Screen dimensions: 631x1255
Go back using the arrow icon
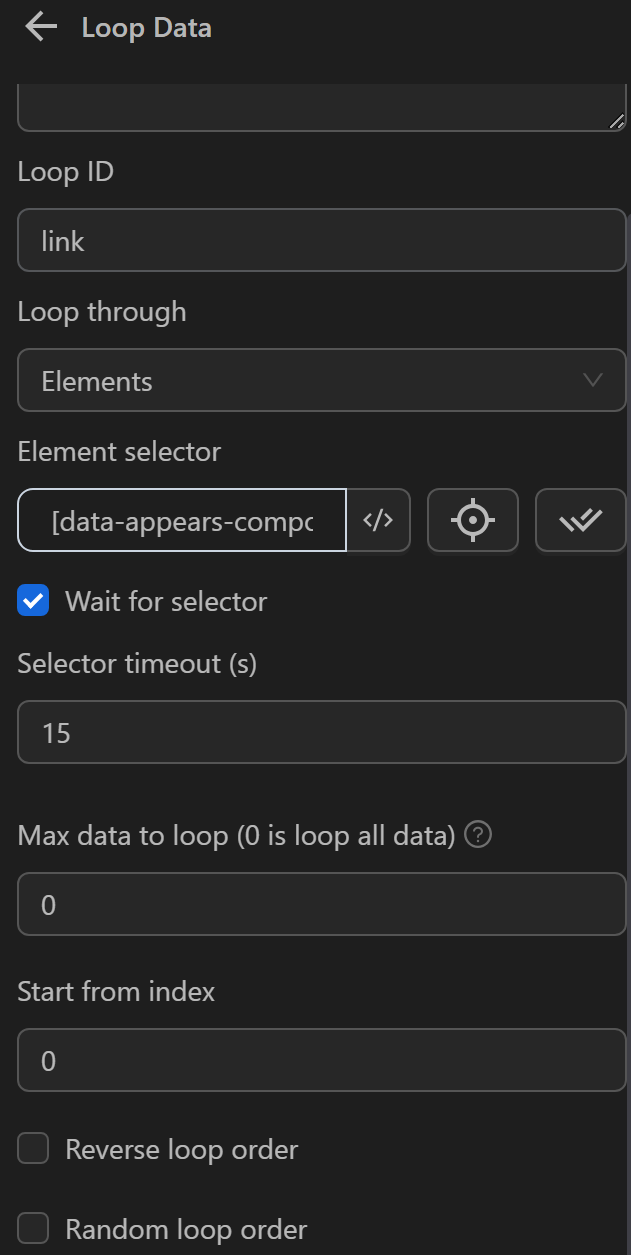click(x=41, y=27)
